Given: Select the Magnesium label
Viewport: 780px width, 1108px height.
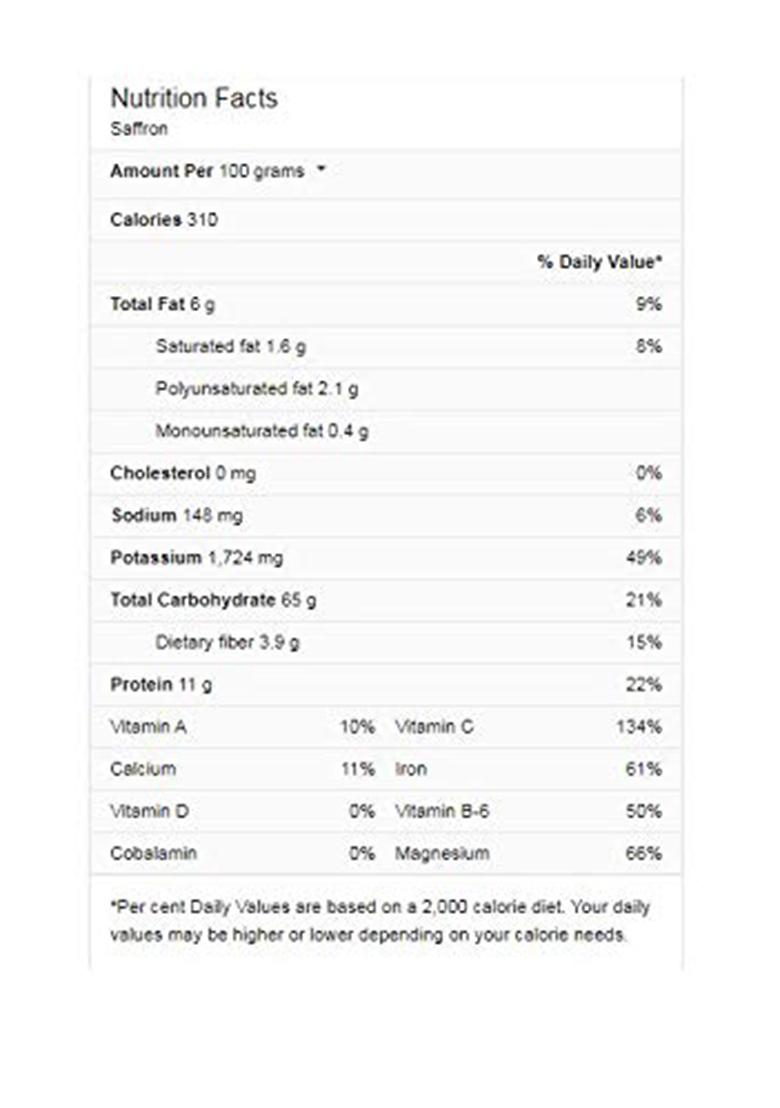Looking at the screenshot, I should [x=442, y=853].
